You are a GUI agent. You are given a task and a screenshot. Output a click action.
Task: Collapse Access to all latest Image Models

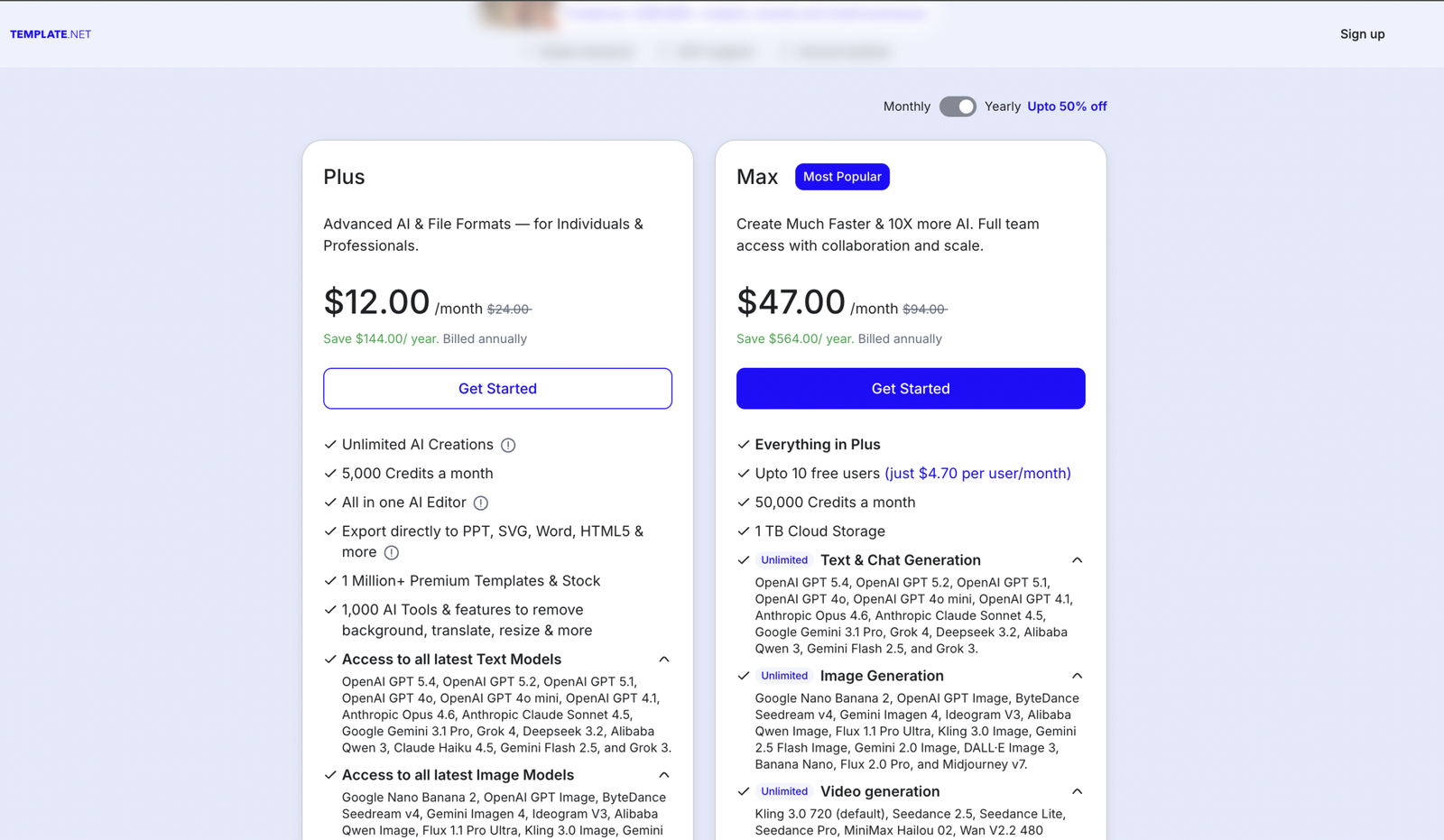click(664, 775)
